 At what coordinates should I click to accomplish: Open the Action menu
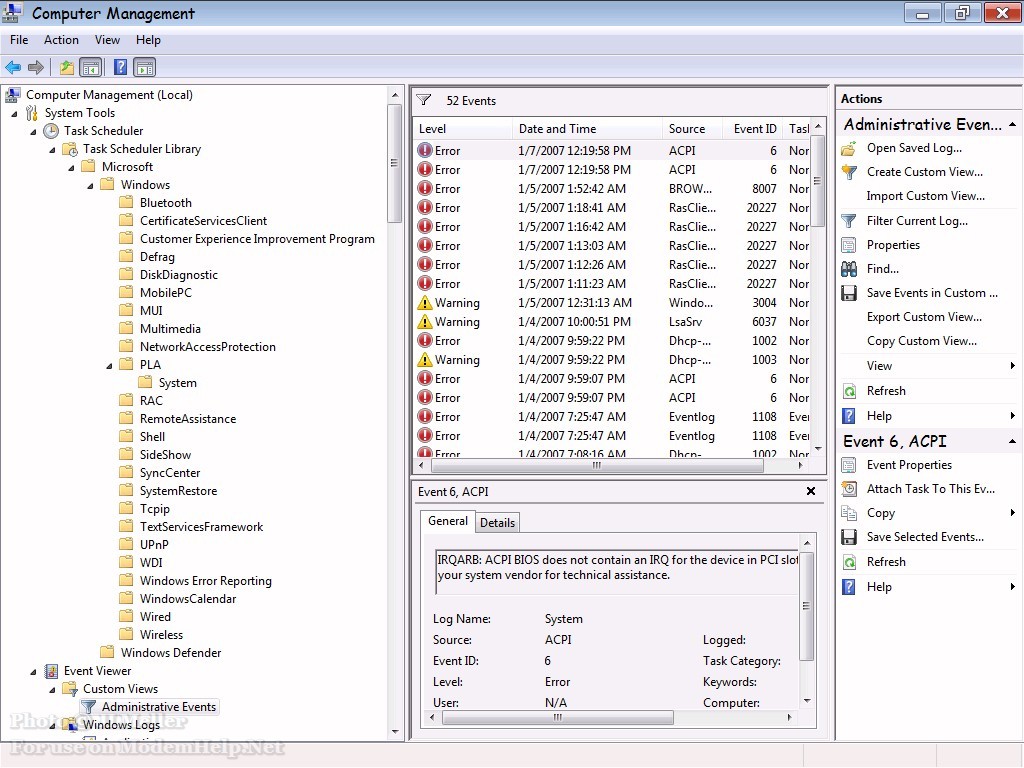pos(61,40)
